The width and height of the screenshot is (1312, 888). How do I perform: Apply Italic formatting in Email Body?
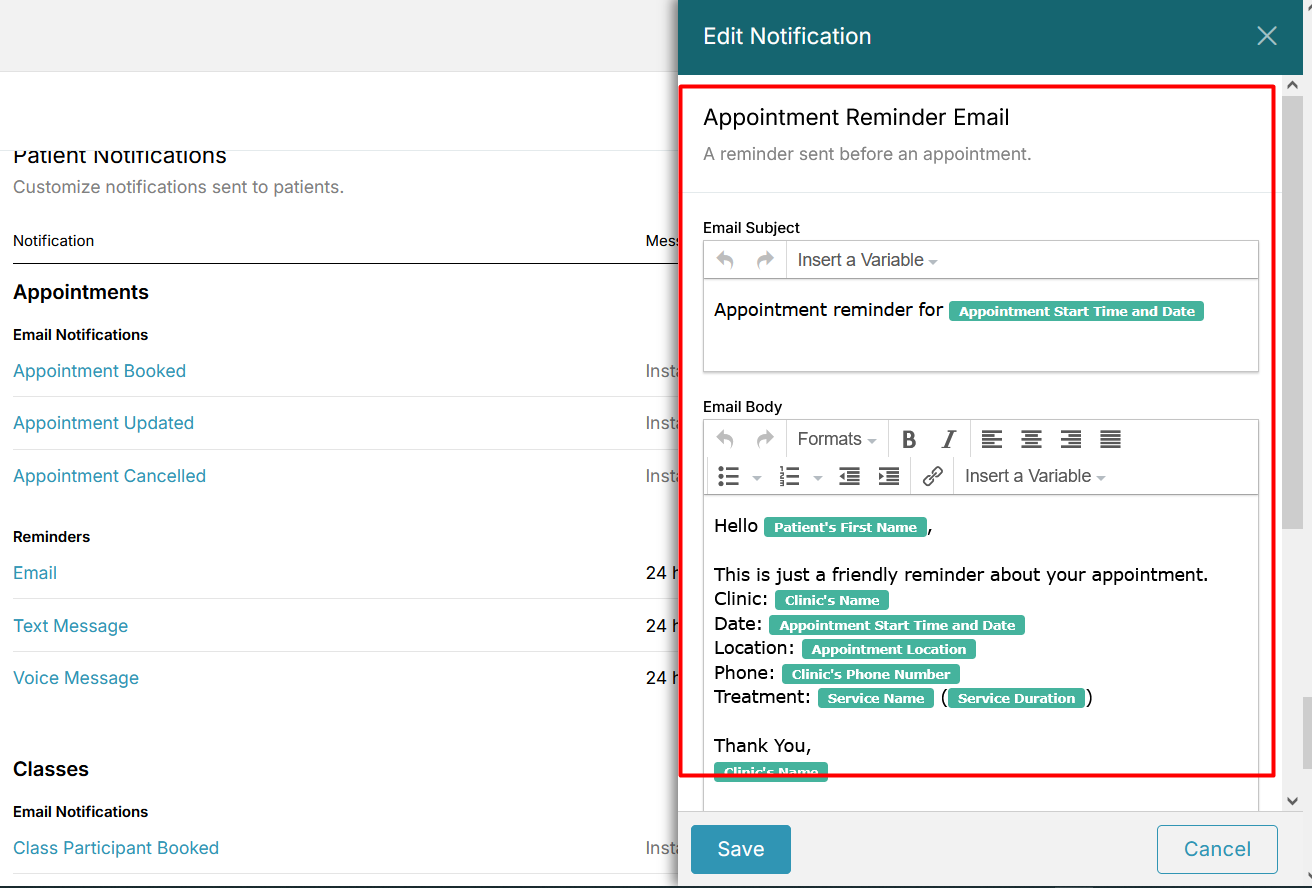click(947, 439)
